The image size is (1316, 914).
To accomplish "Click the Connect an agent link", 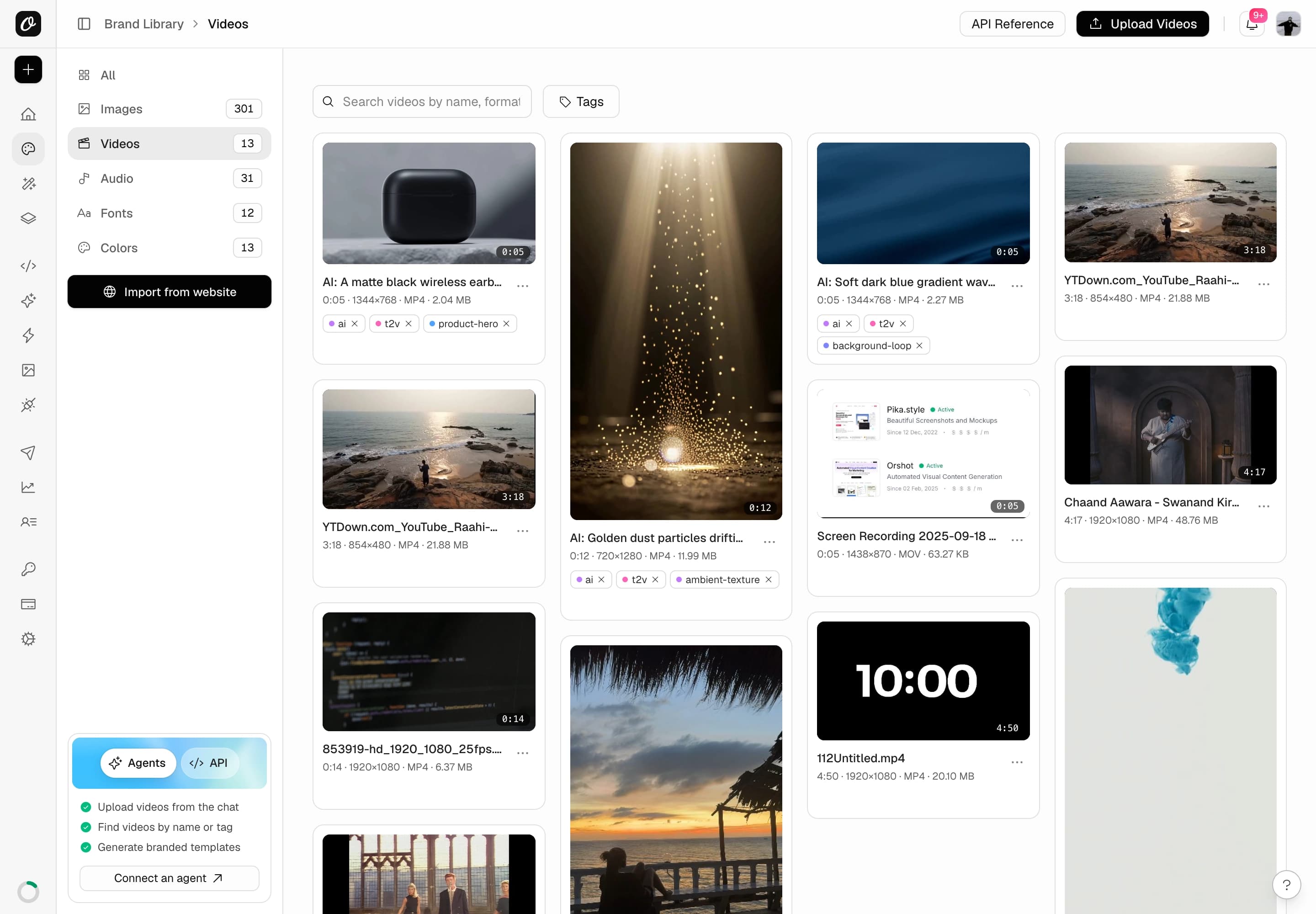I will (x=169, y=878).
